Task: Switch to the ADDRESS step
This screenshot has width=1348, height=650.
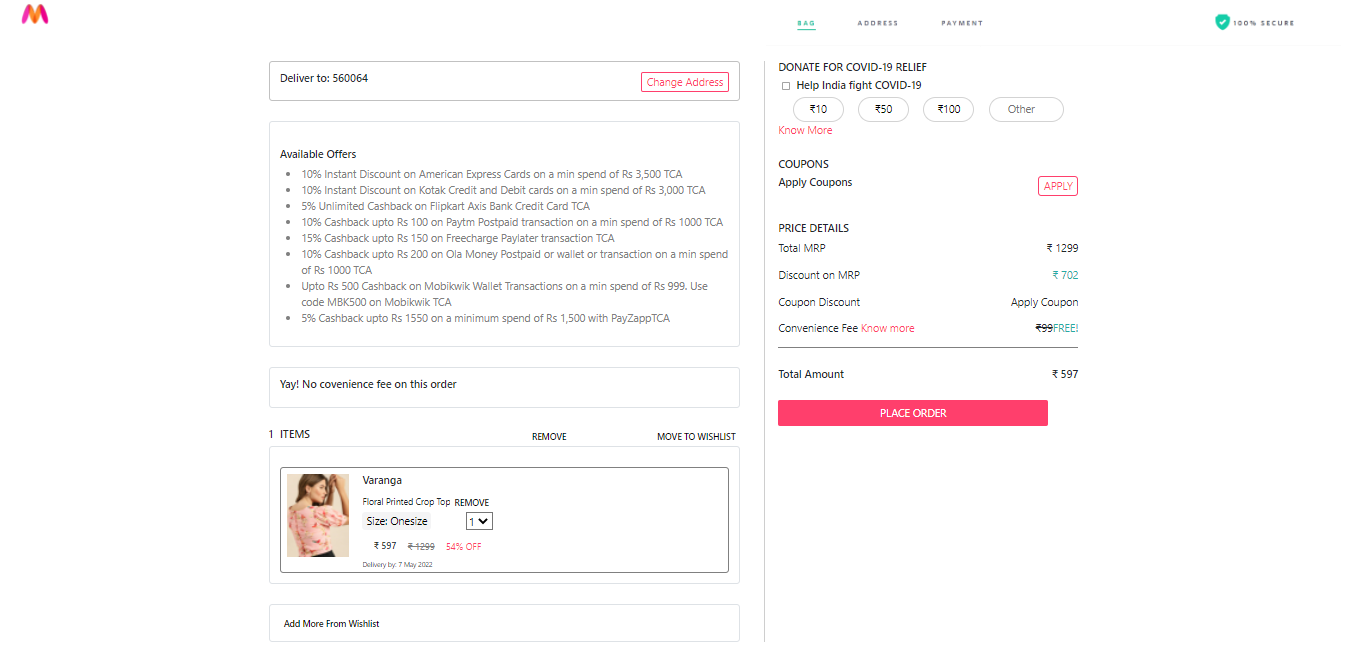Action: [877, 22]
